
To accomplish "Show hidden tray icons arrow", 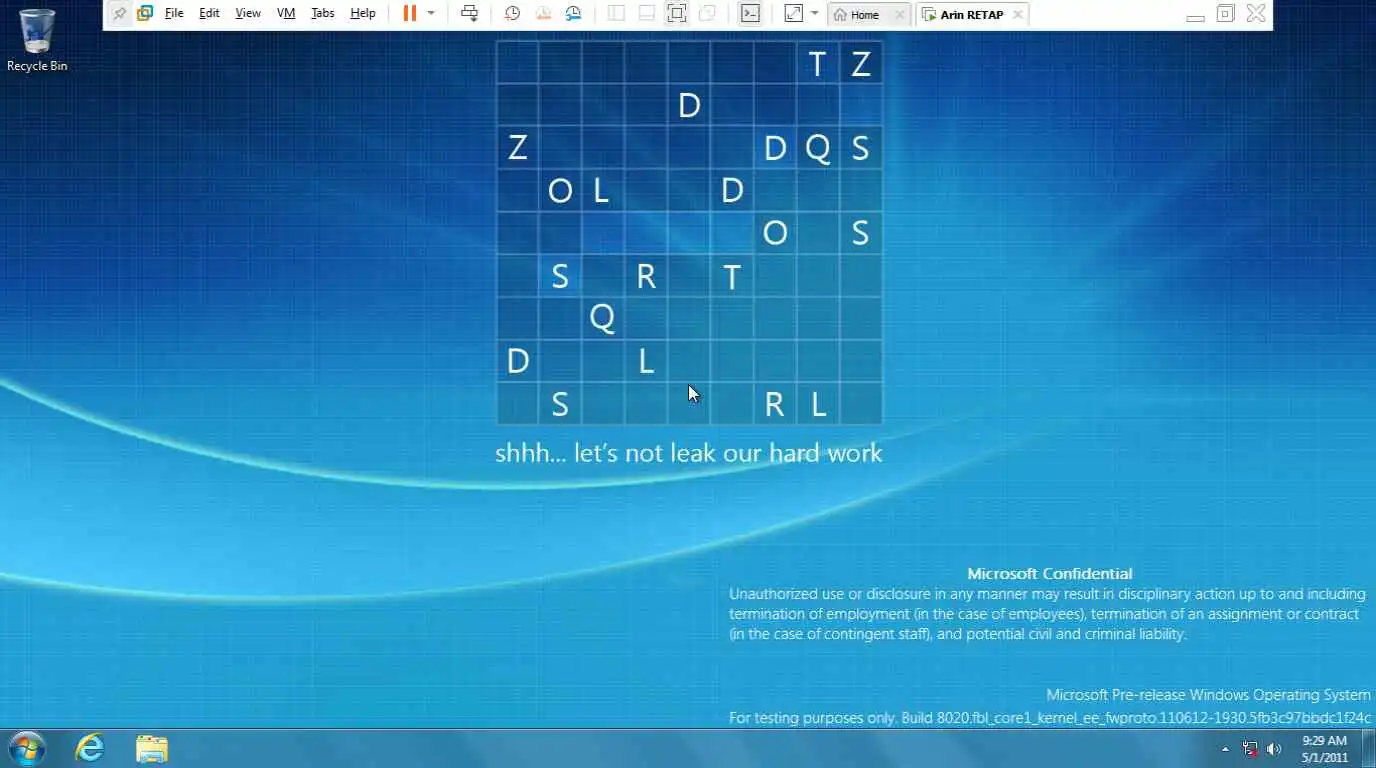I will click(1225, 749).
